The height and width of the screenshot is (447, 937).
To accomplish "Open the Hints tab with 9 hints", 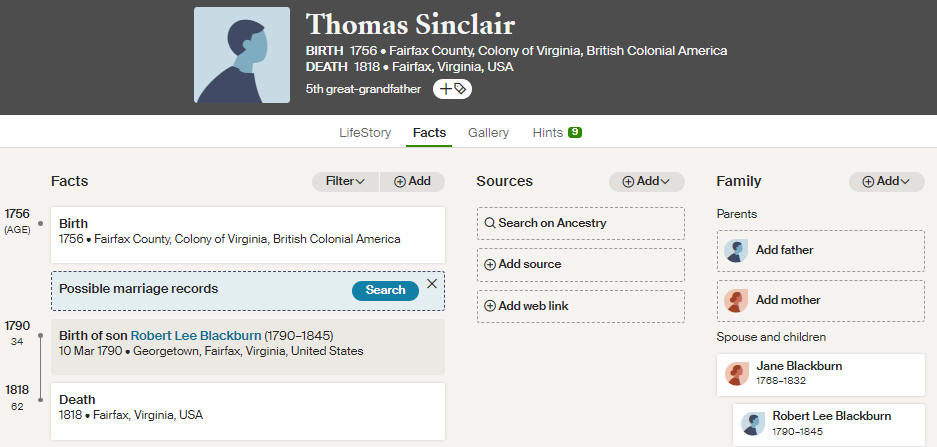I will pyautogui.click(x=557, y=133).
